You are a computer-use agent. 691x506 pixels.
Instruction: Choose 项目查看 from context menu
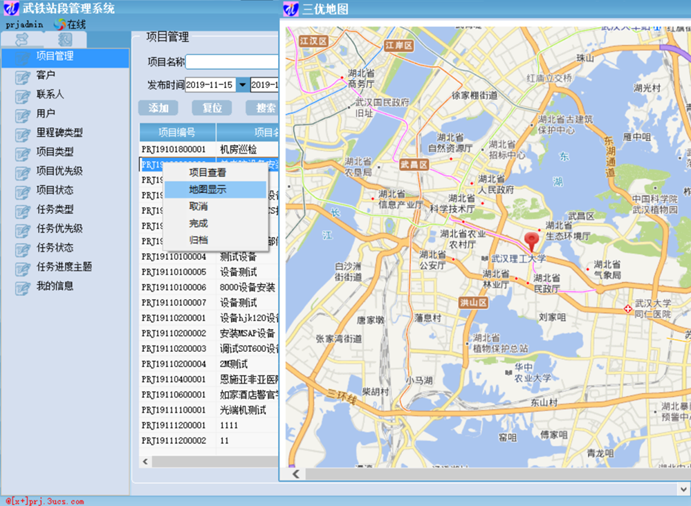(x=208, y=173)
